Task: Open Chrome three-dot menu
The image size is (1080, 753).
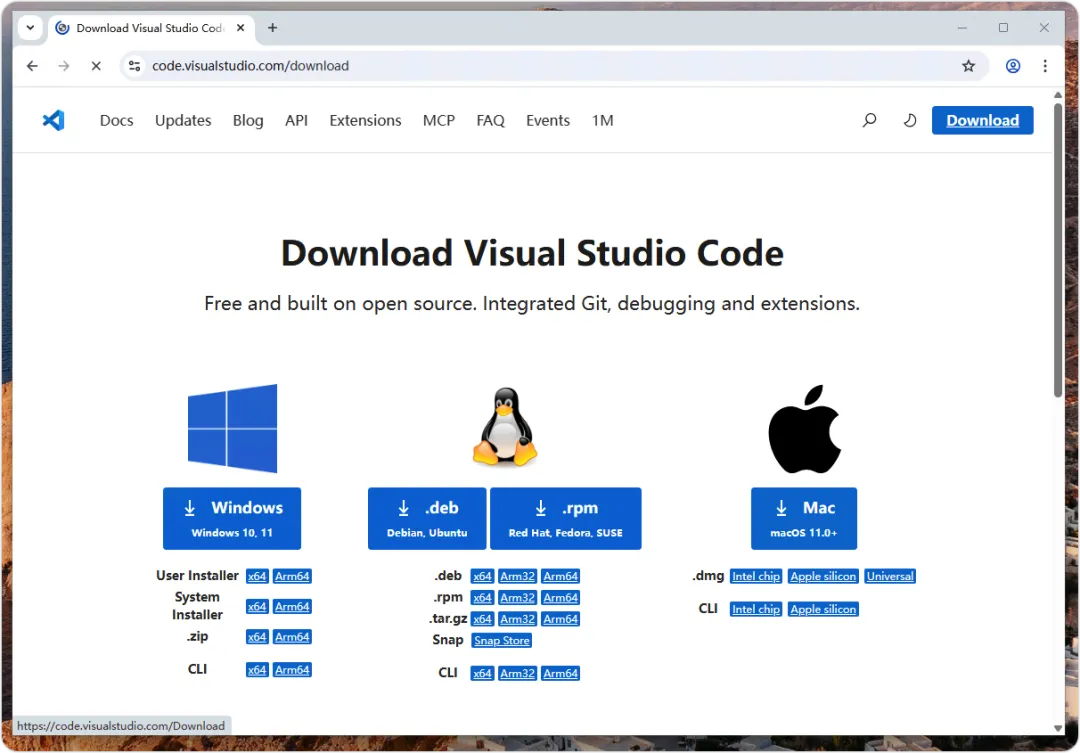Action: [x=1045, y=66]
